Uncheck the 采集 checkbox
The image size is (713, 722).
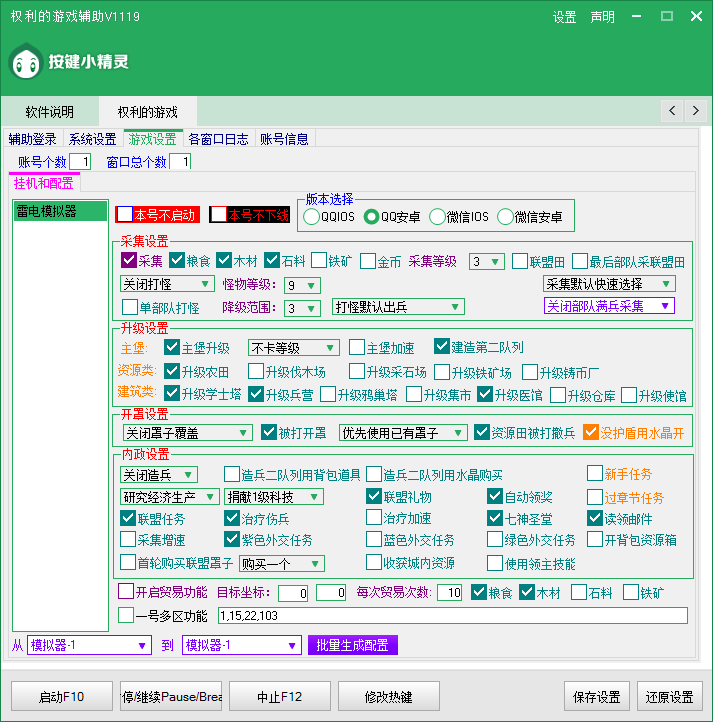(129, 261)
